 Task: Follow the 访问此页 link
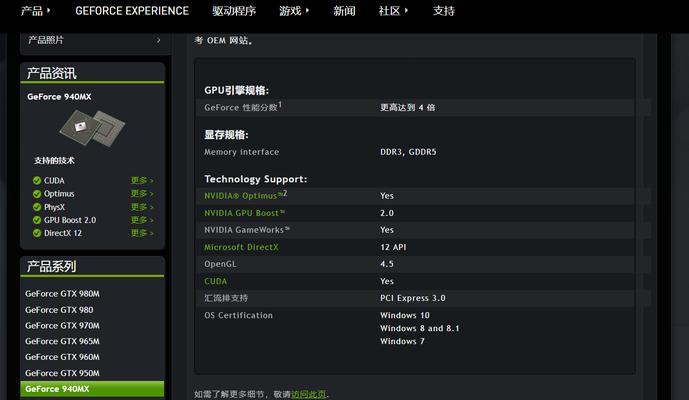click(x=308, y=394)
